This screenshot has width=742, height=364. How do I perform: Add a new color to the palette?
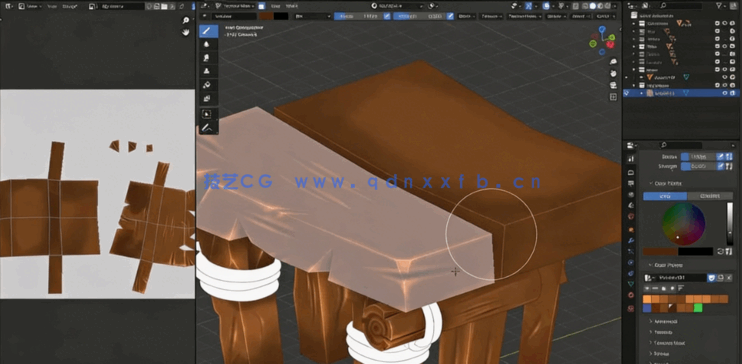[x=647, y=288]
